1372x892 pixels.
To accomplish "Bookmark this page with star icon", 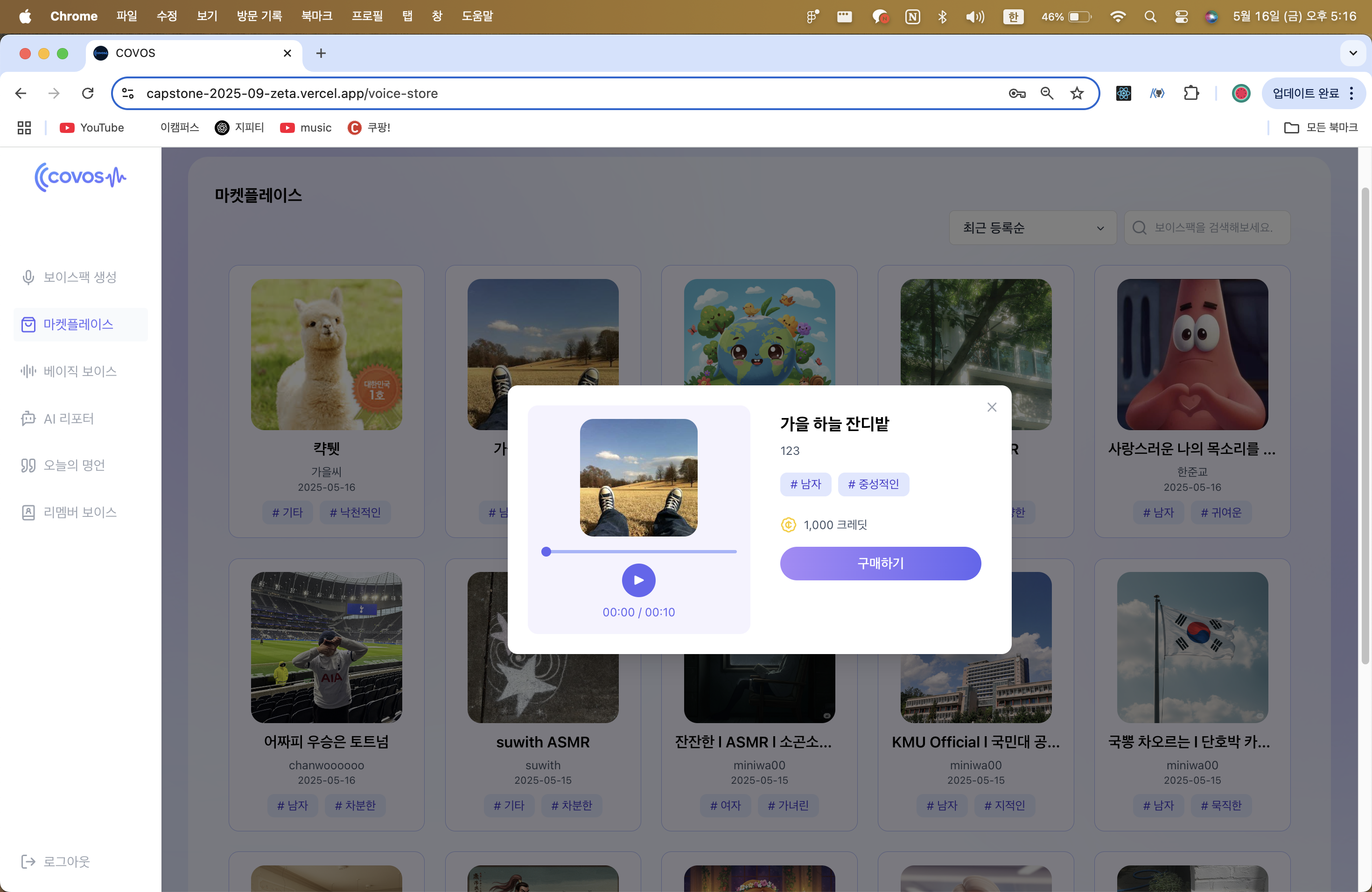I will 1077,93.
